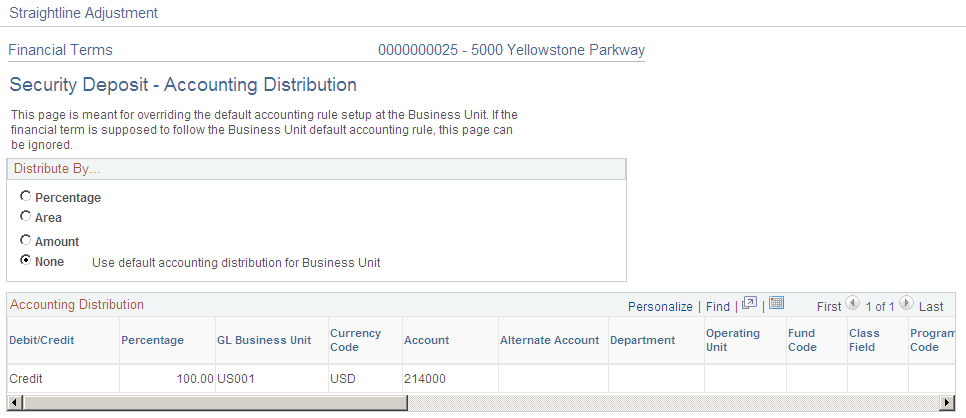The width and height of the screenshot is (966, 418).
Task: Select the Amount radio button
Action: (x=25, y=240)
